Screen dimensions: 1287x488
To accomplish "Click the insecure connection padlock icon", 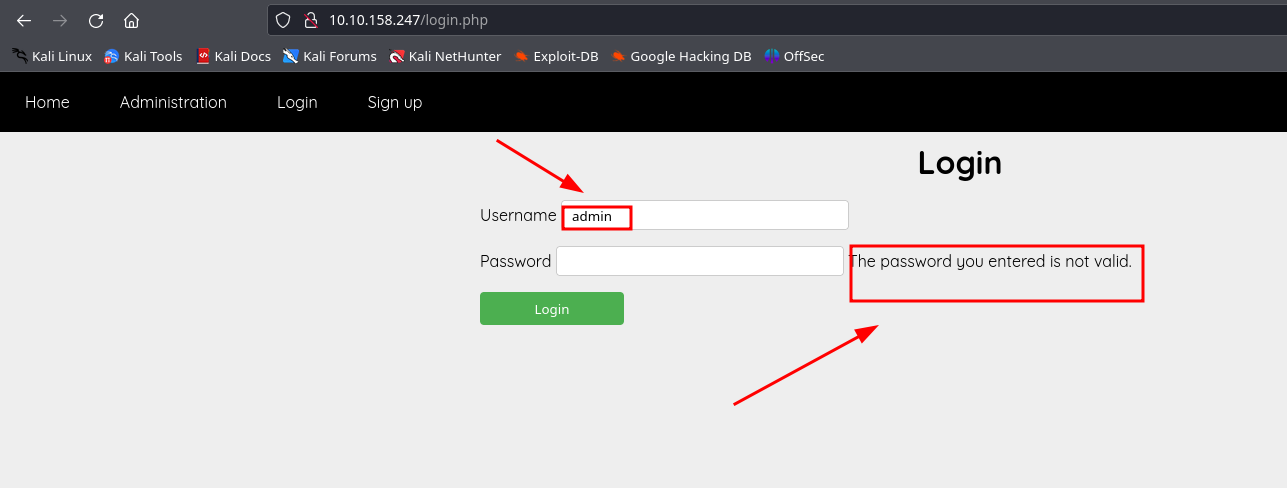I will click(310, 20).
